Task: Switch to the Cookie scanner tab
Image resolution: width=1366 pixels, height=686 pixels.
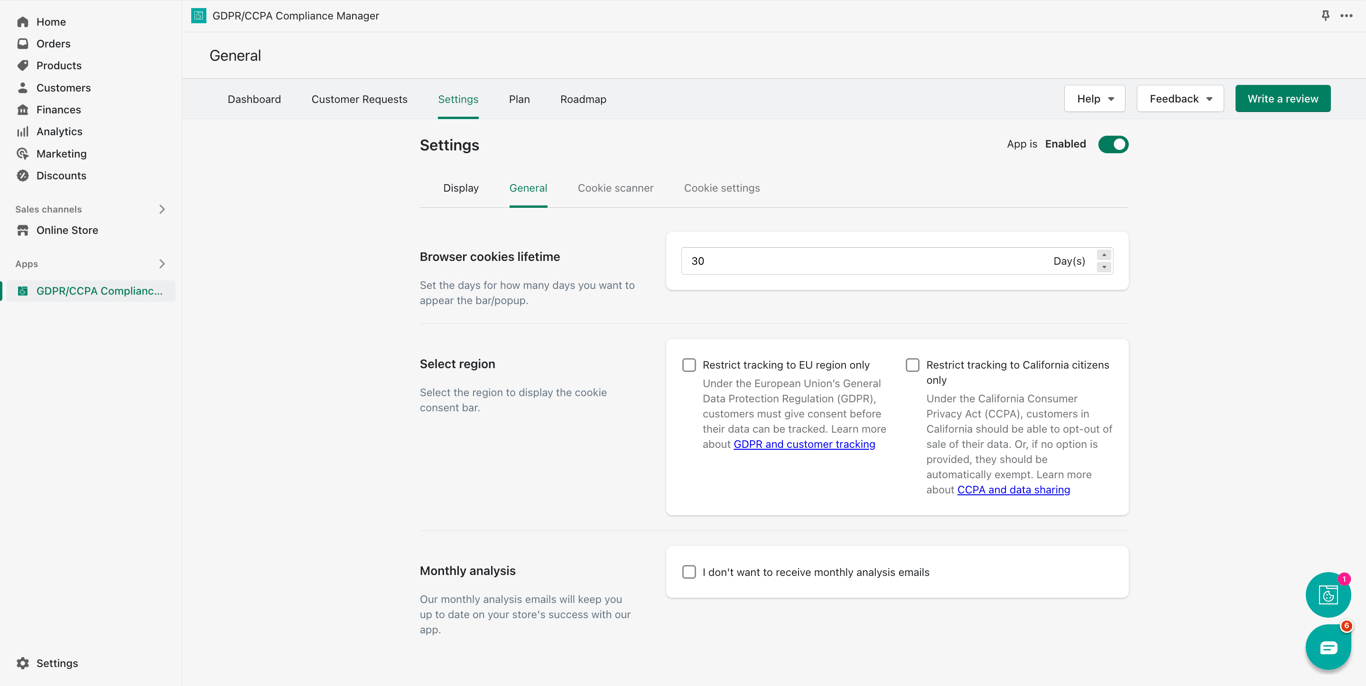Action: (615, 188)
